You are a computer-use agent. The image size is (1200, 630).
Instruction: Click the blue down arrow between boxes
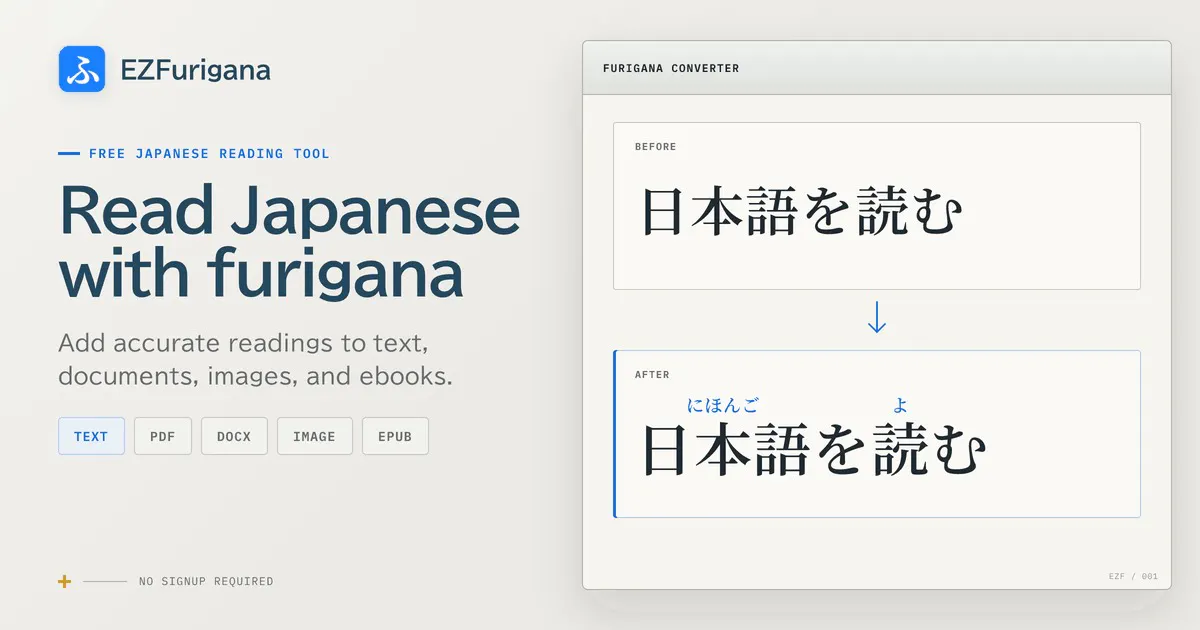(877, 318)
